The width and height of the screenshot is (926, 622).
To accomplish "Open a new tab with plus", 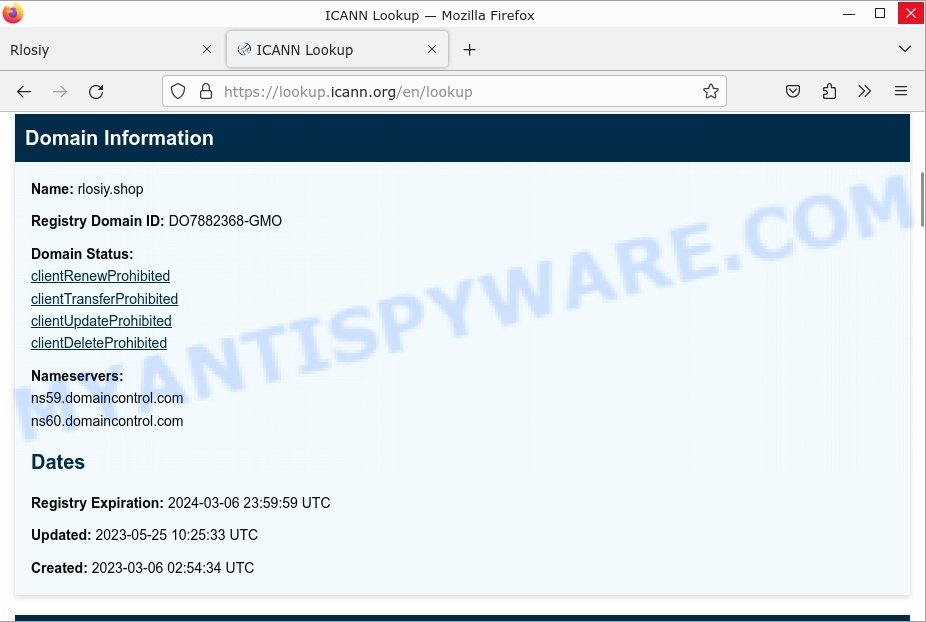I will [x=469, y=50].
